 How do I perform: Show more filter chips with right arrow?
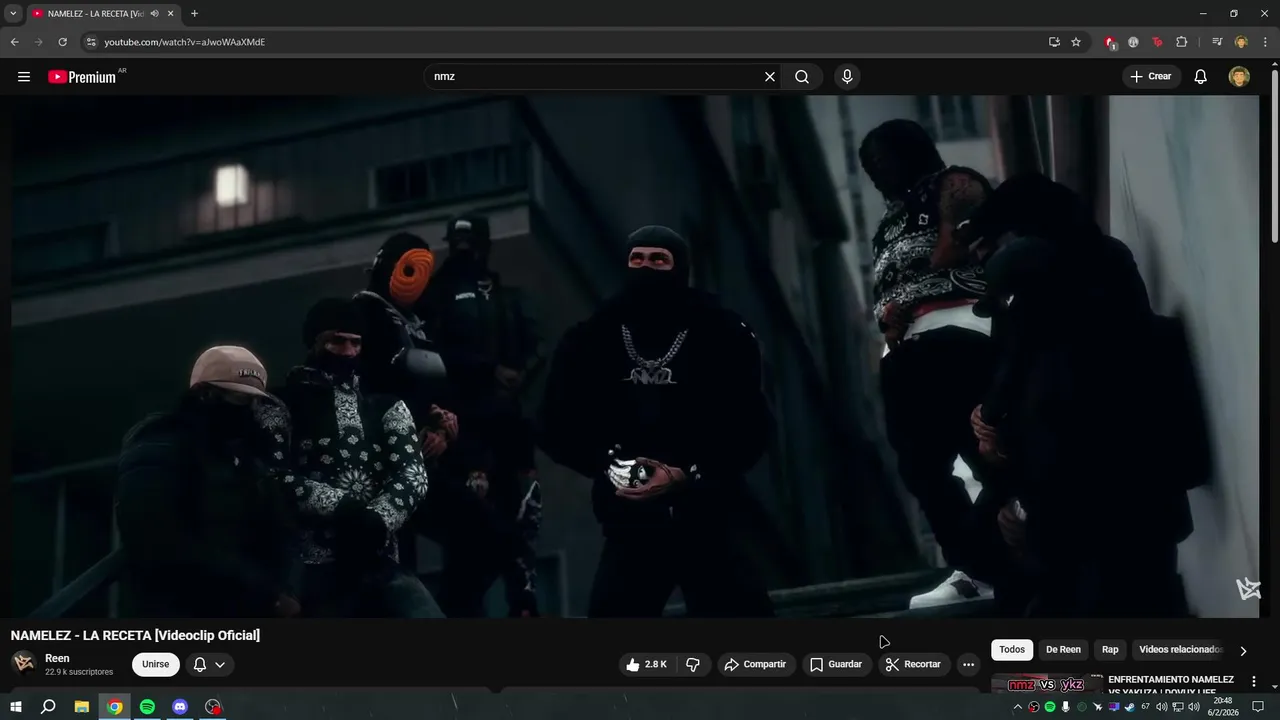(1243, 651)
